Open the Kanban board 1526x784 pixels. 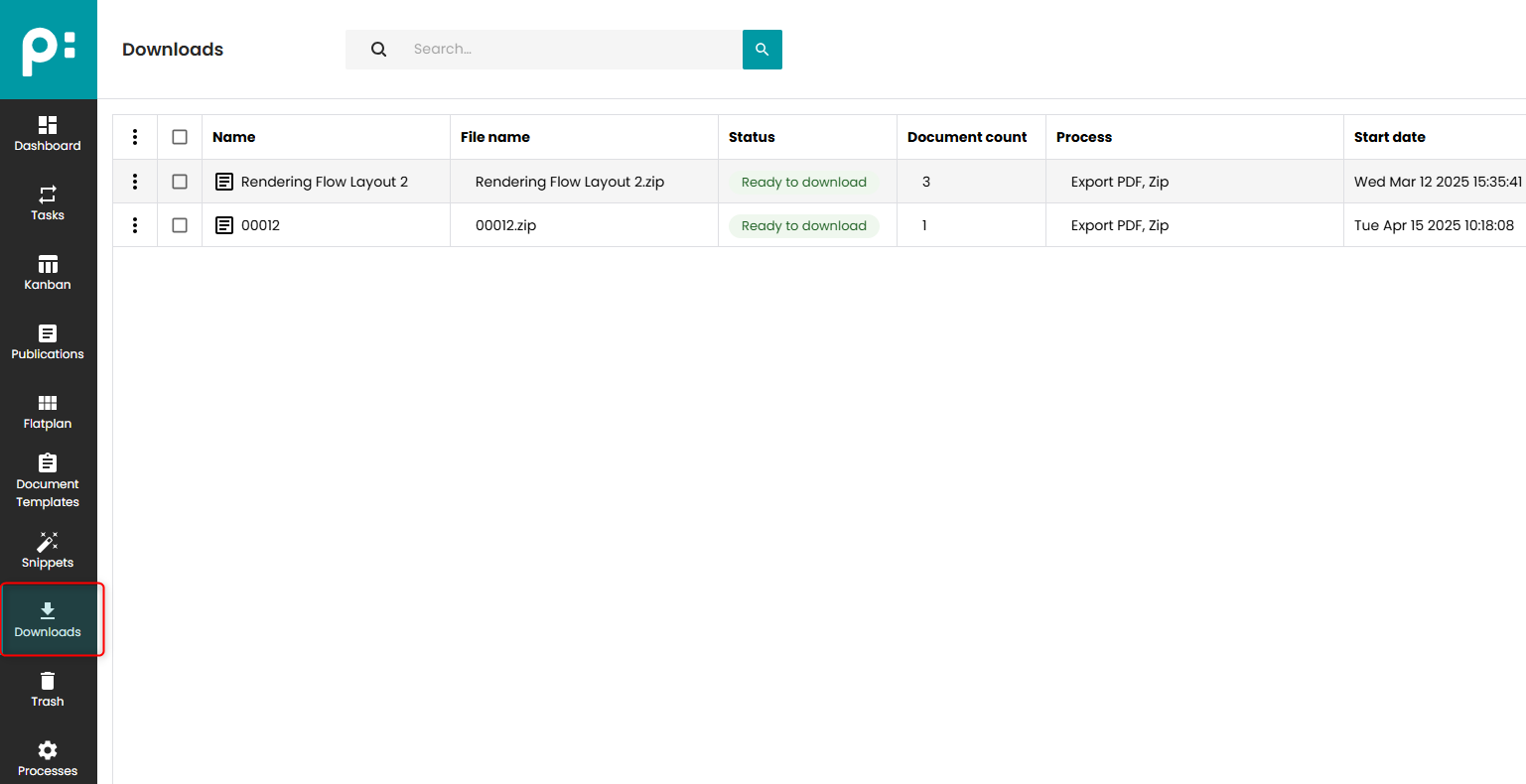(x=47, y=271)
